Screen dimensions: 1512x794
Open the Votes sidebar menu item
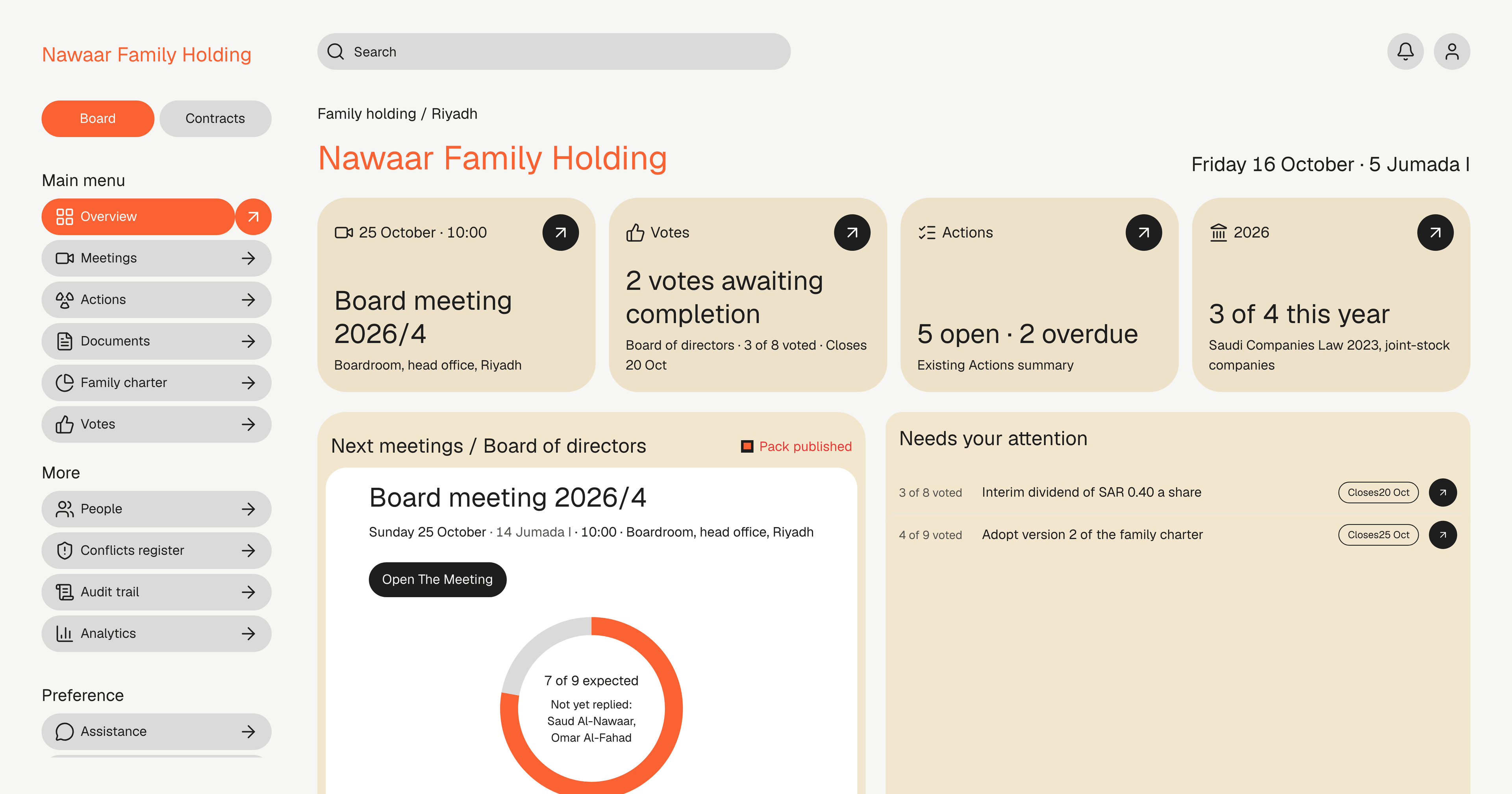[156, 424]
